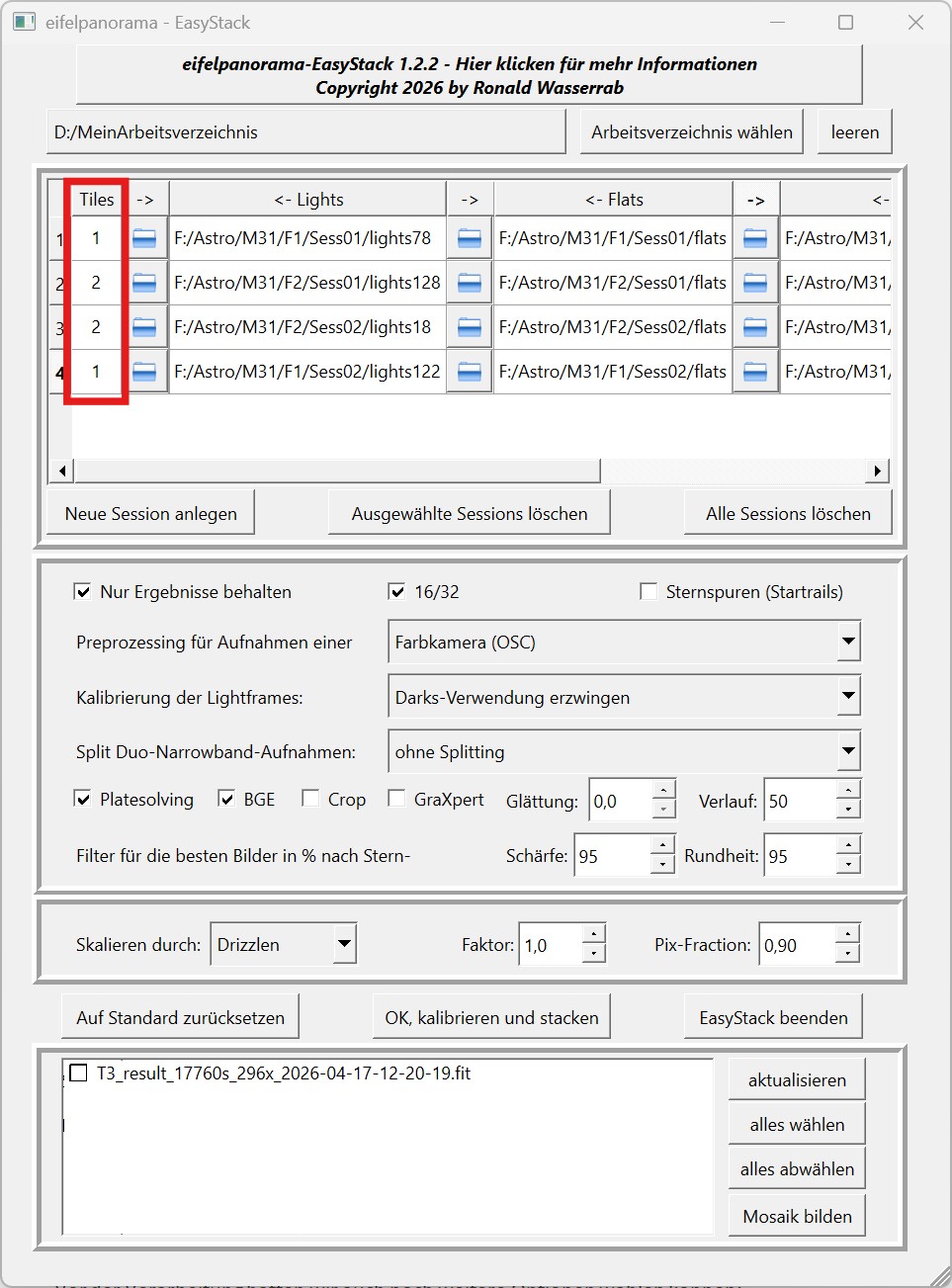Click OK, kalibrieren und stacken button
This screenshot has width=952, height=1288.
tap(491, 1017)
